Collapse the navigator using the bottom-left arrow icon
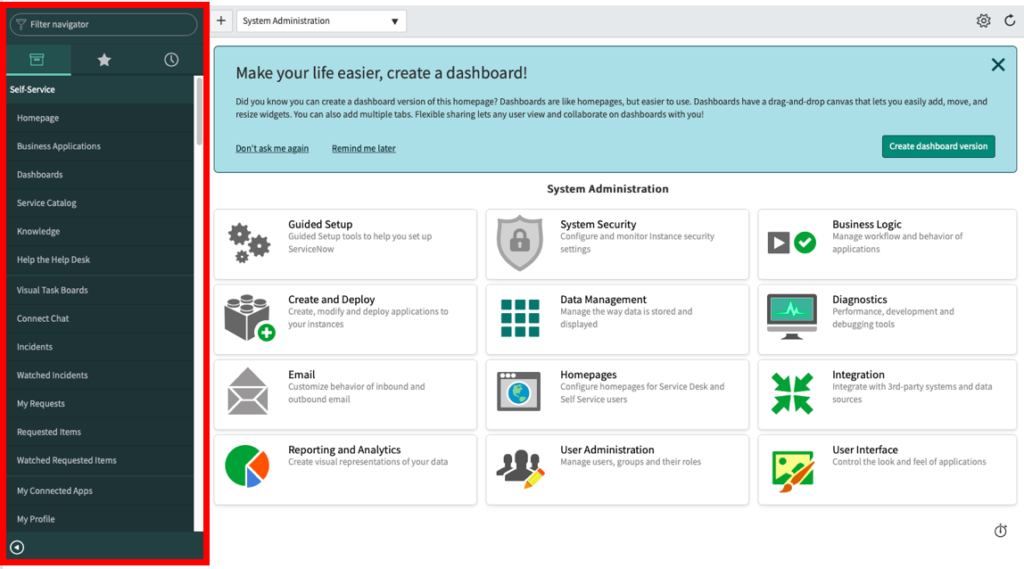1024x569 pixels. [17, 547]
